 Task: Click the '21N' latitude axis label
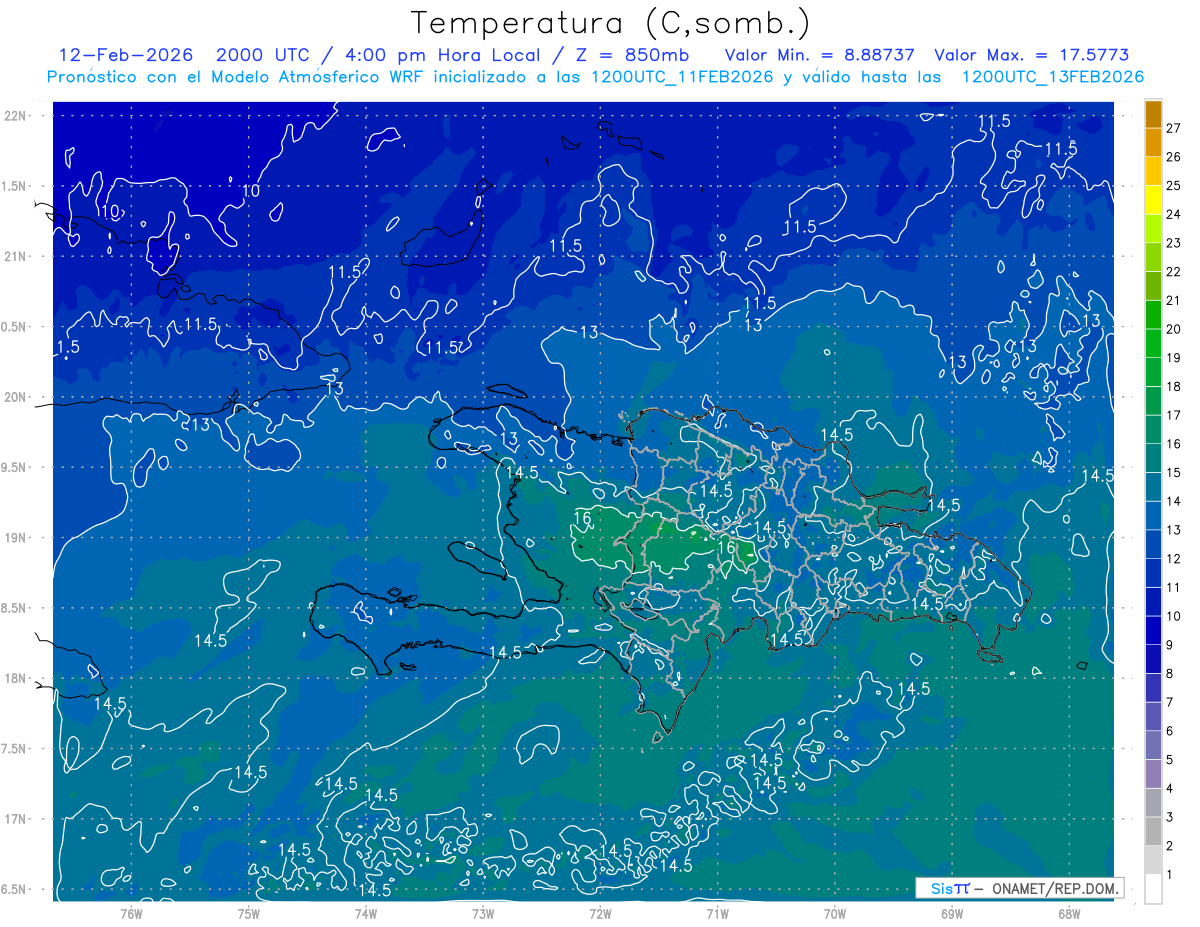pos(14,256)
